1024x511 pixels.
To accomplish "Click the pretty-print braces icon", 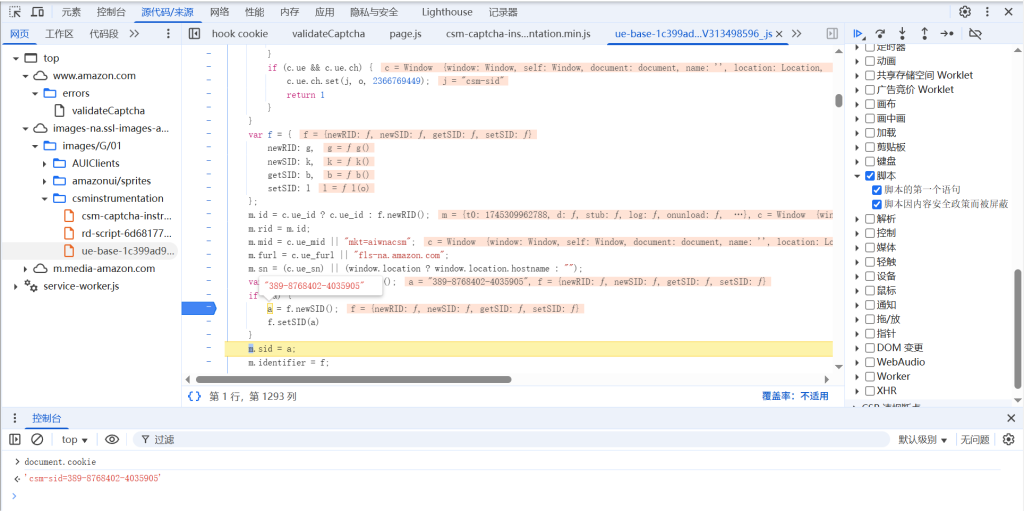I will click(195, 396).
